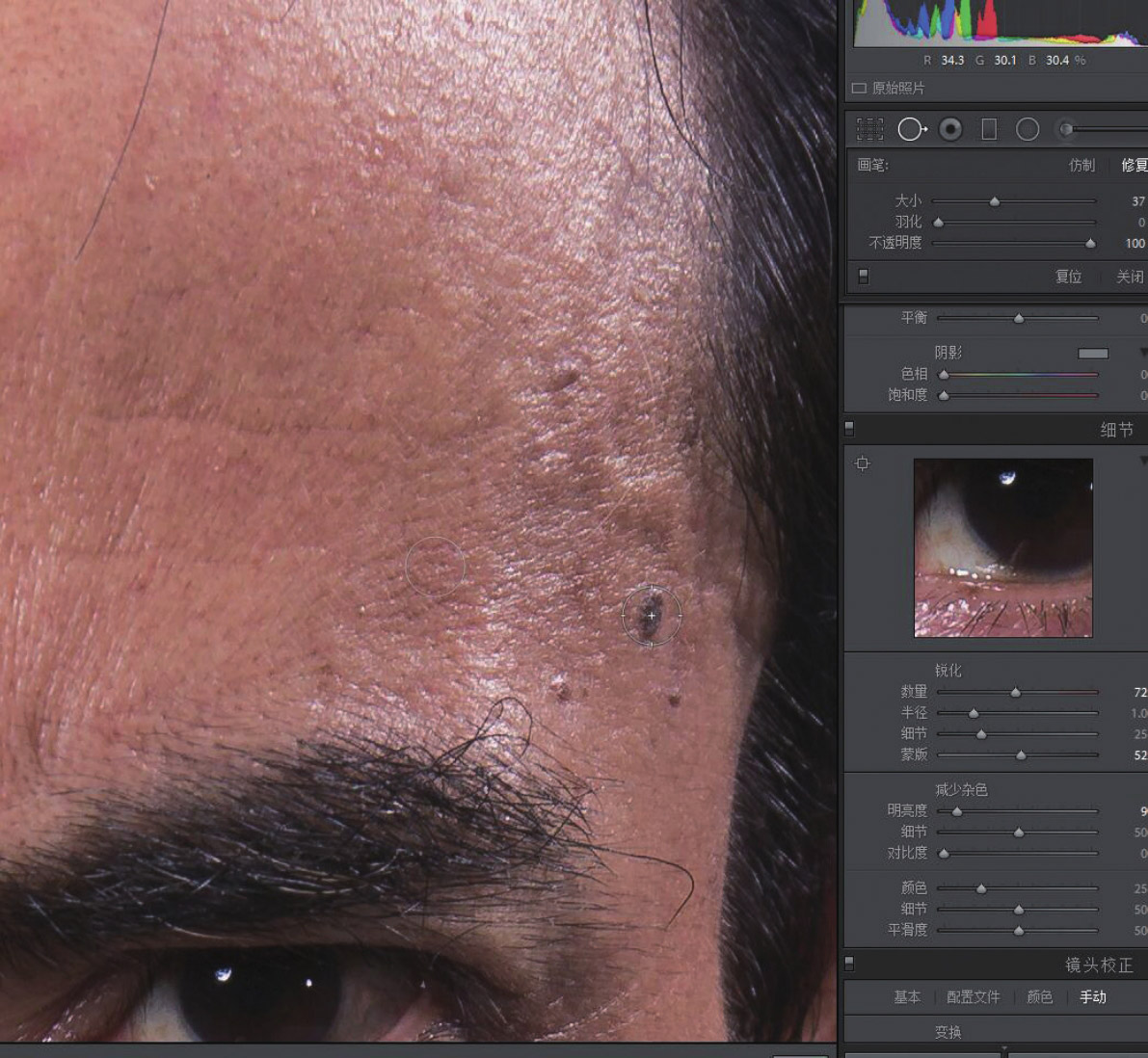Click the 复位 reset button

coord(1068,277)
